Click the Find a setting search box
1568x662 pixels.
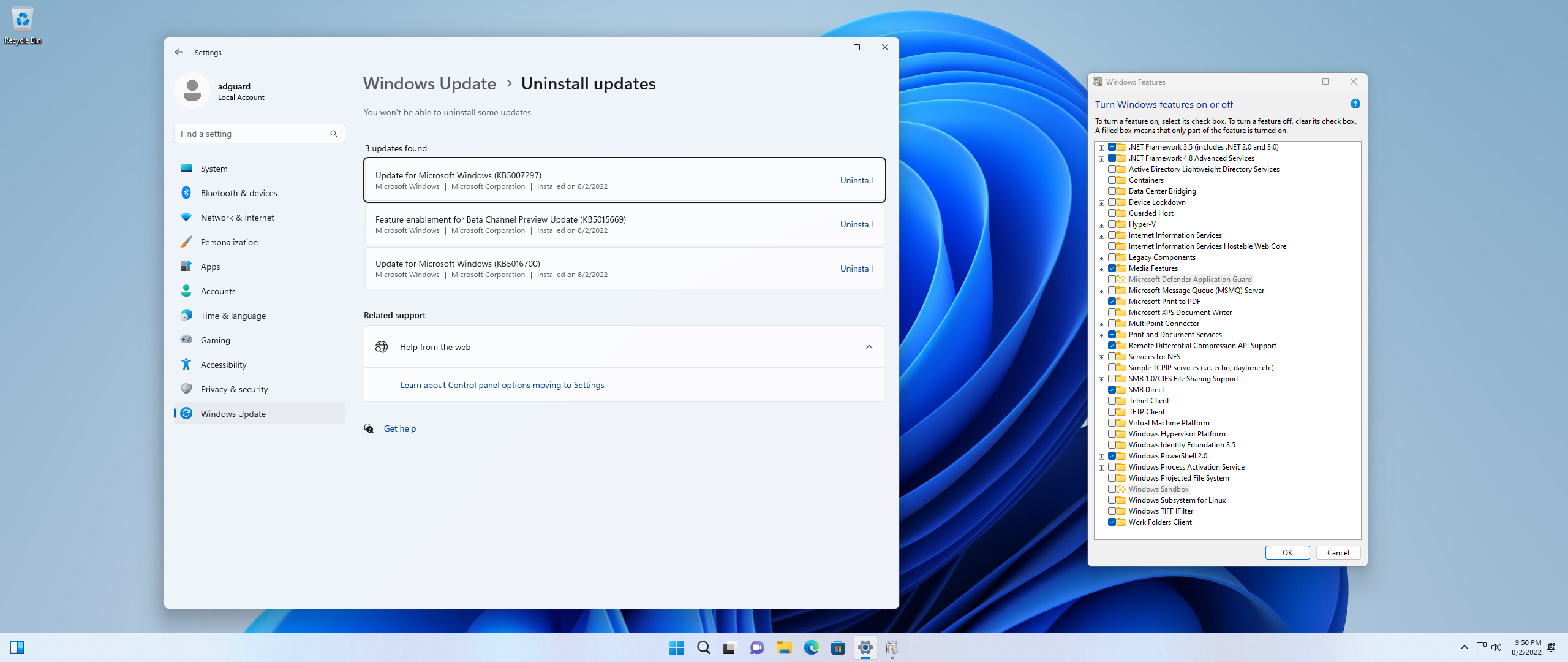pyautogui.click(x=260, y=134)
